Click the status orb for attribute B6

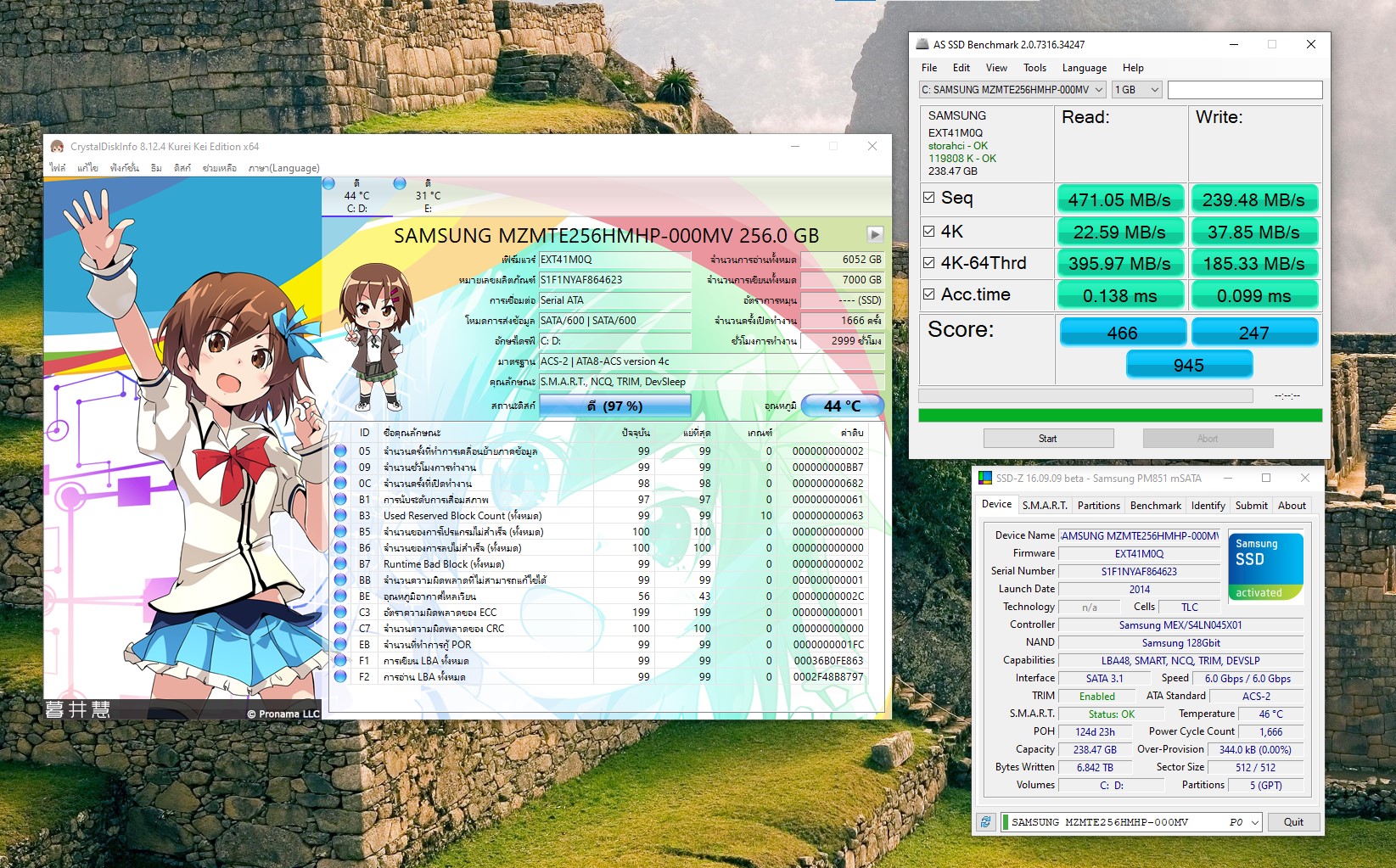tap(340, 547)
